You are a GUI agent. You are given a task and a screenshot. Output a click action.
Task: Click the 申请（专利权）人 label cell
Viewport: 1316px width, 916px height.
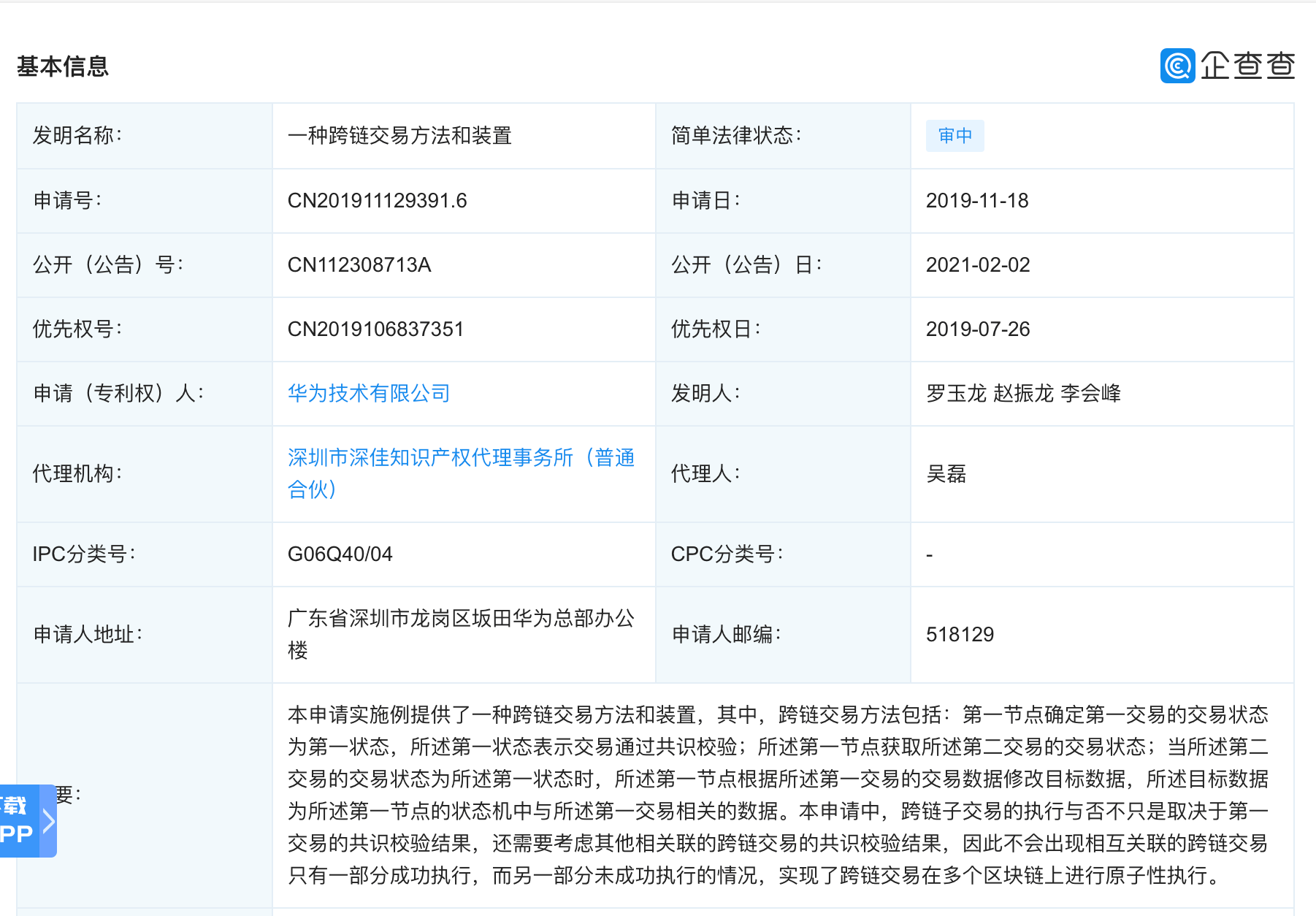(x=145, y=393)
